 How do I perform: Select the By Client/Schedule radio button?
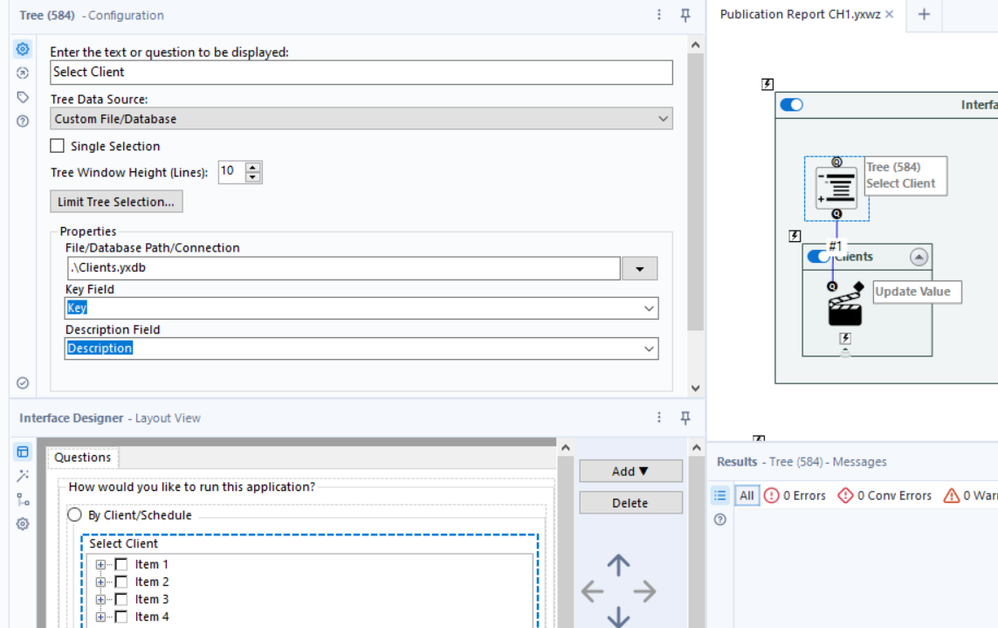pos(74,514)
